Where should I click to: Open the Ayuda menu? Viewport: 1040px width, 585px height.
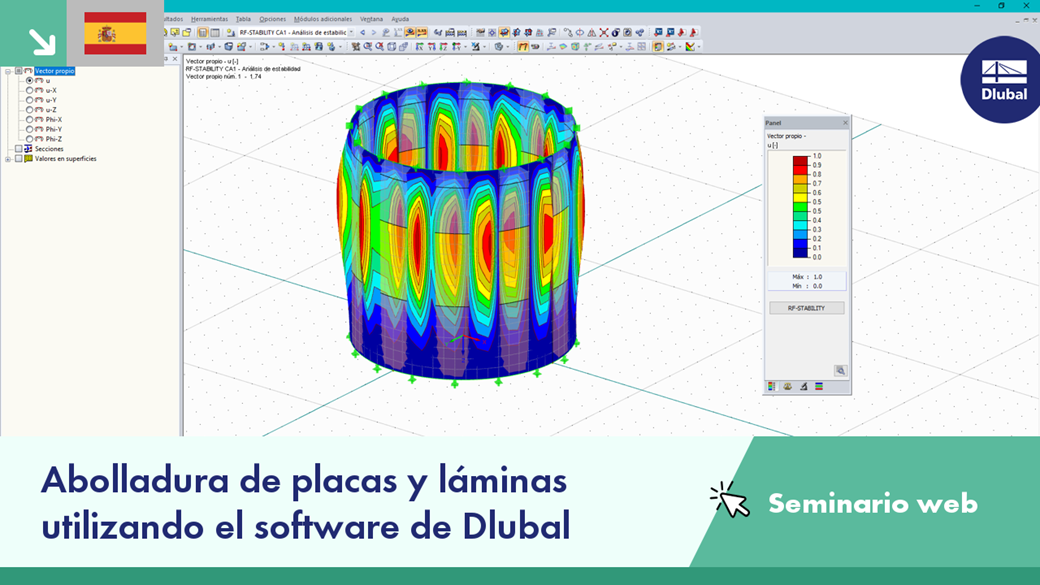pos(400,19)
